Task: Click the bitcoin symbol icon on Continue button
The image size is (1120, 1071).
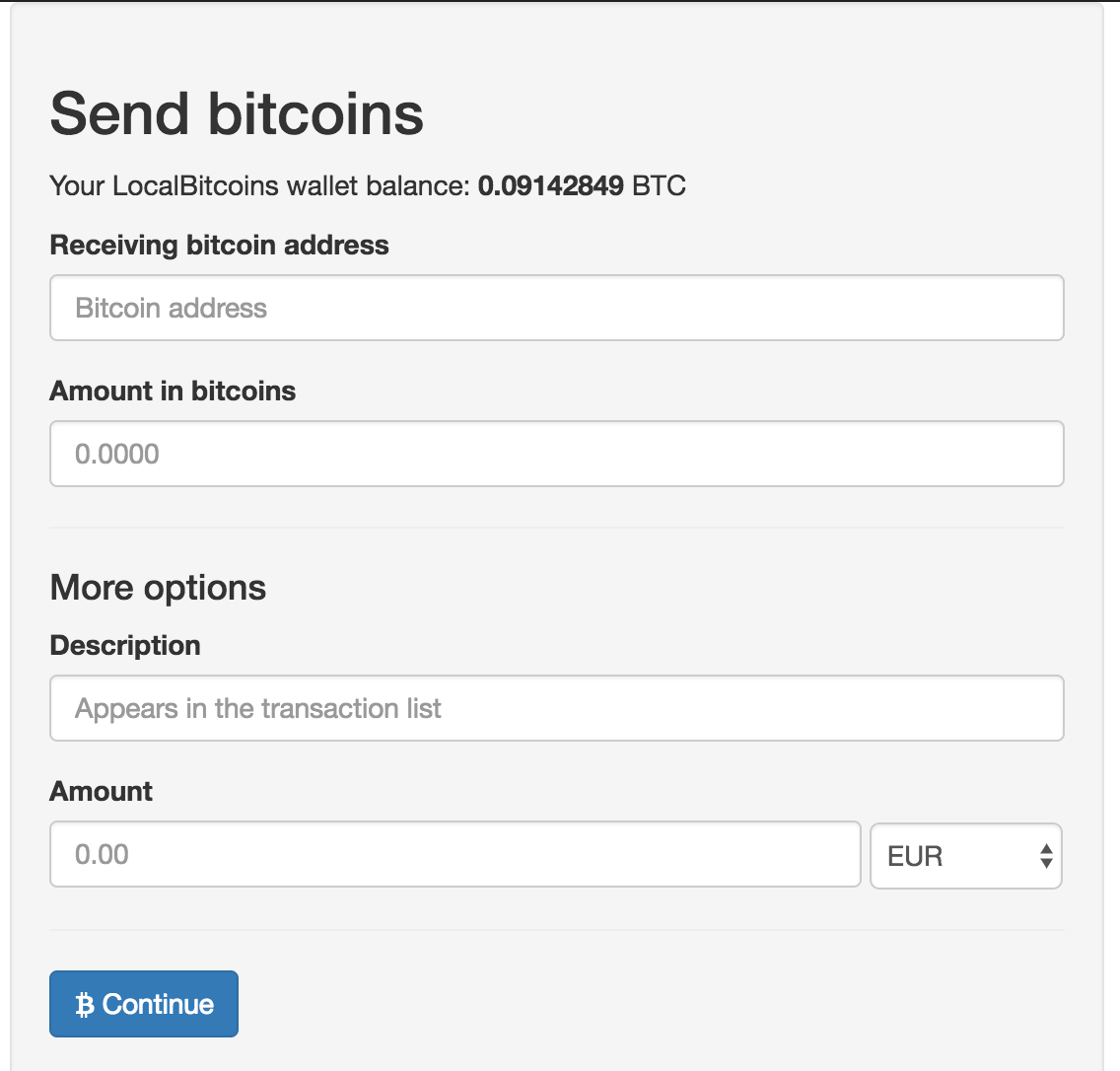Action: (85, 1005)
